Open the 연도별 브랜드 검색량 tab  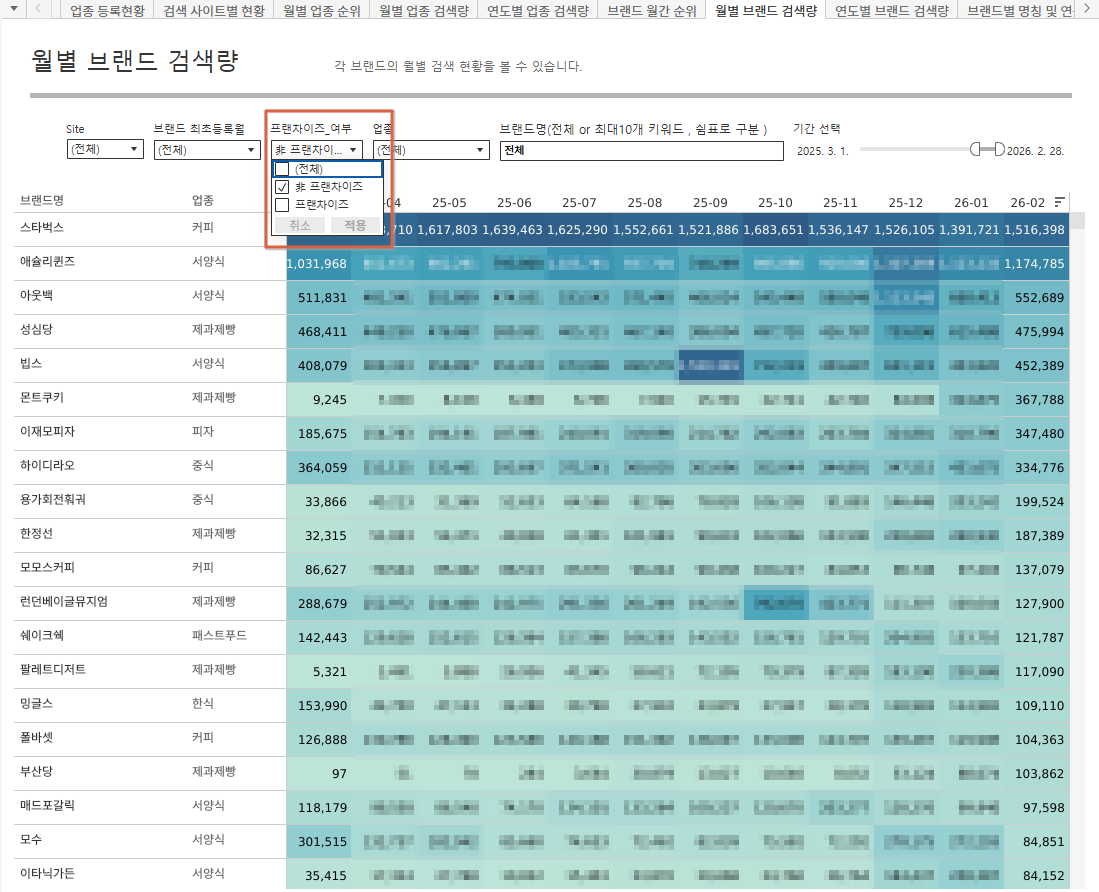(891, 11)
